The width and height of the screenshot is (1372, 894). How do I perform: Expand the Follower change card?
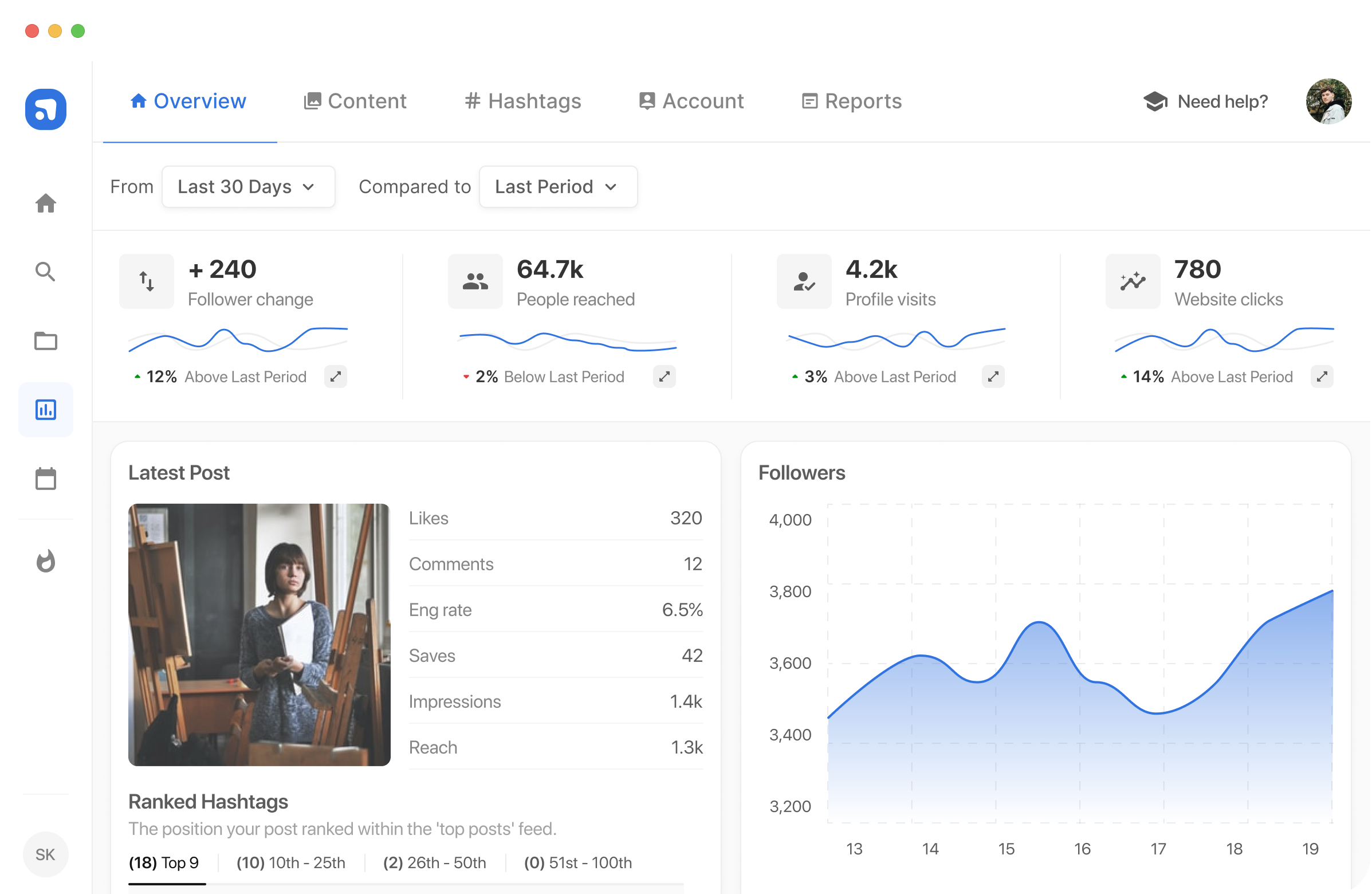click(x=336, y=377)
